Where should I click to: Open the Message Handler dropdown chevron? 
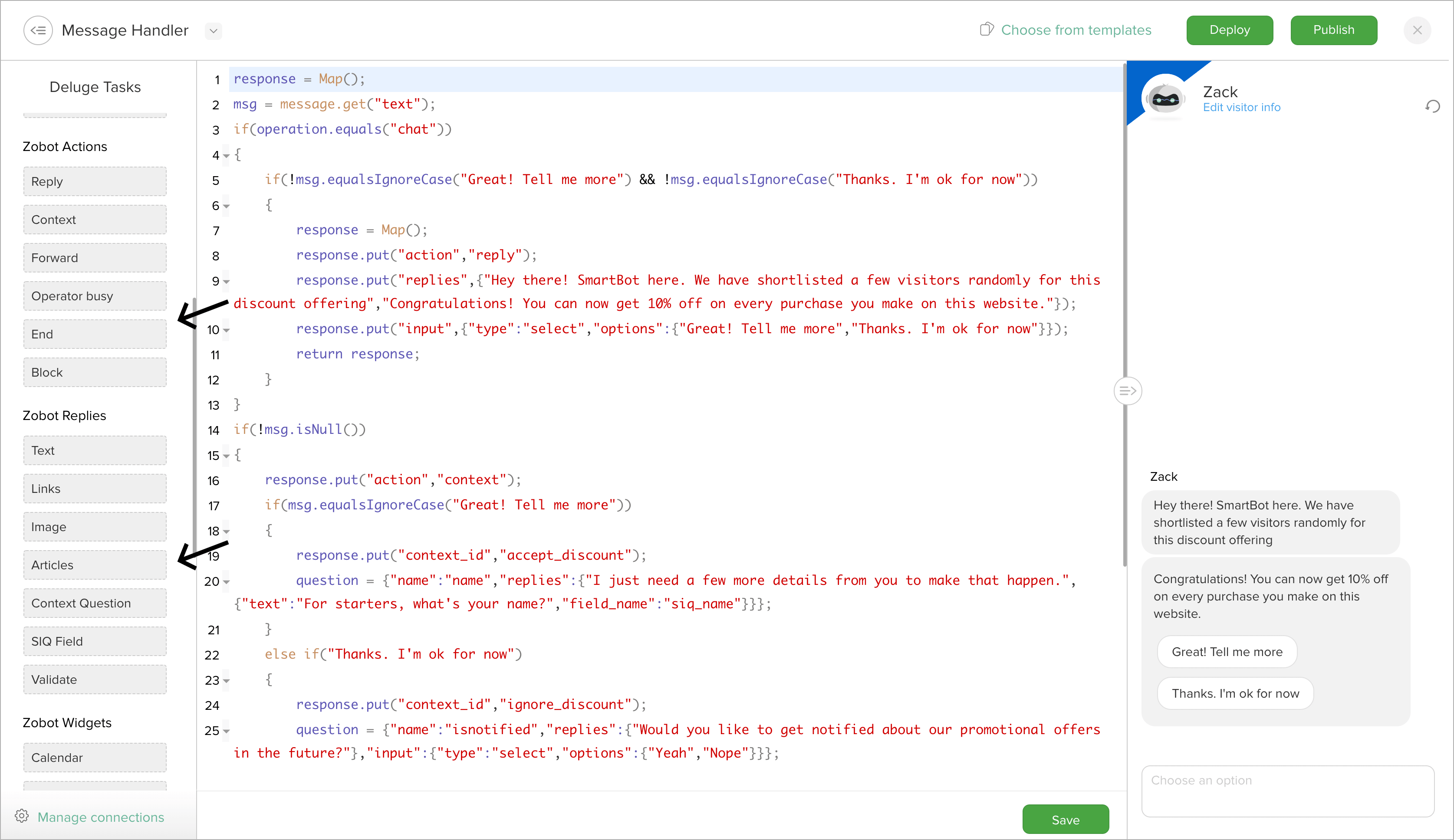point(213,30)
